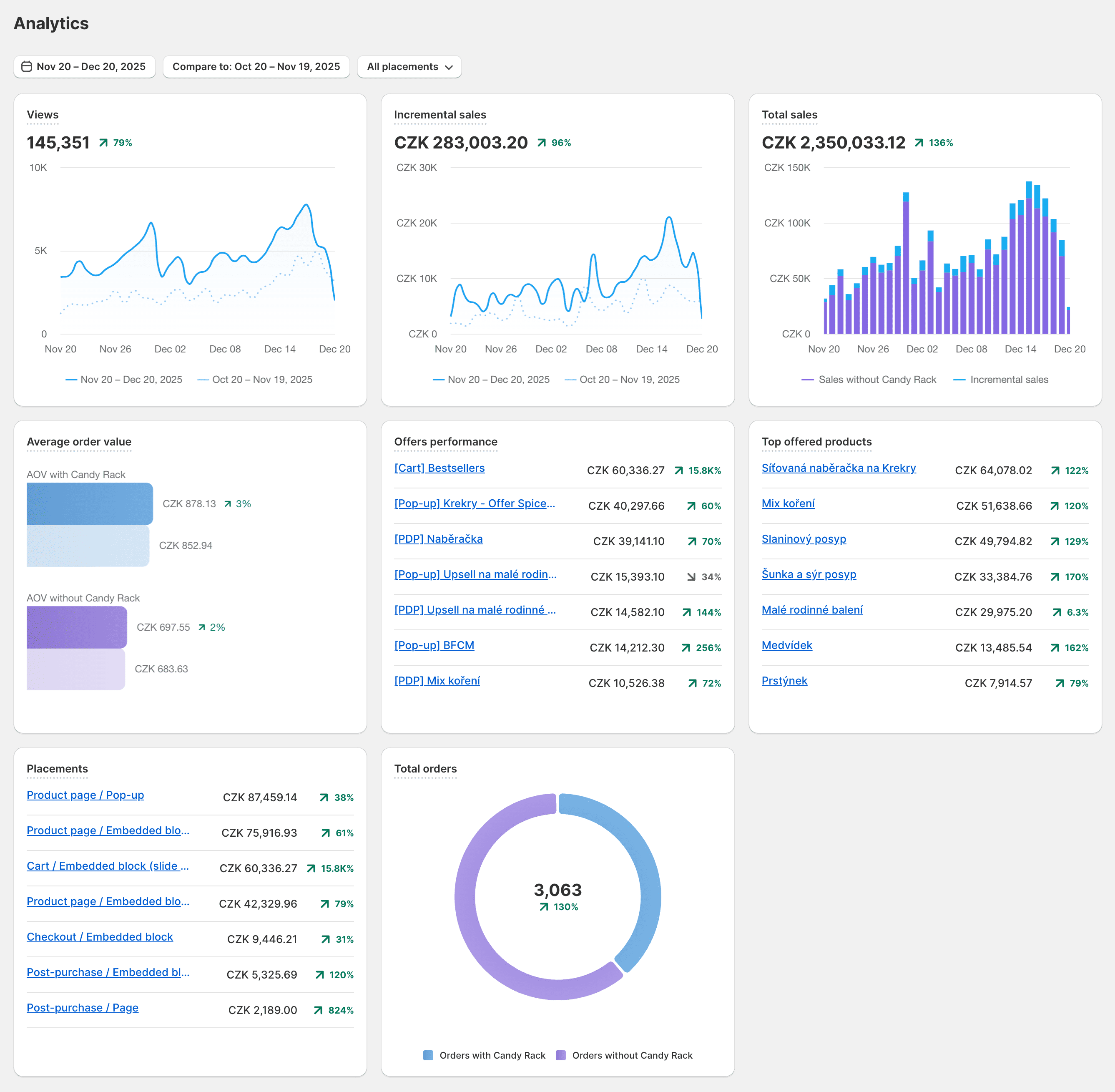
Task: Open Product page / Pop-up placement
Action: tap(85, 795)
